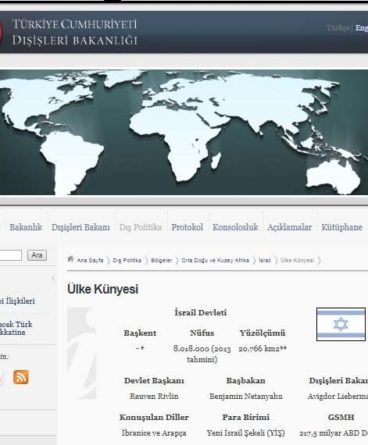Click the home icon in breadcrumb
Image resolution: width=368 pixels, height=445 pixels.
coord(70,259)
